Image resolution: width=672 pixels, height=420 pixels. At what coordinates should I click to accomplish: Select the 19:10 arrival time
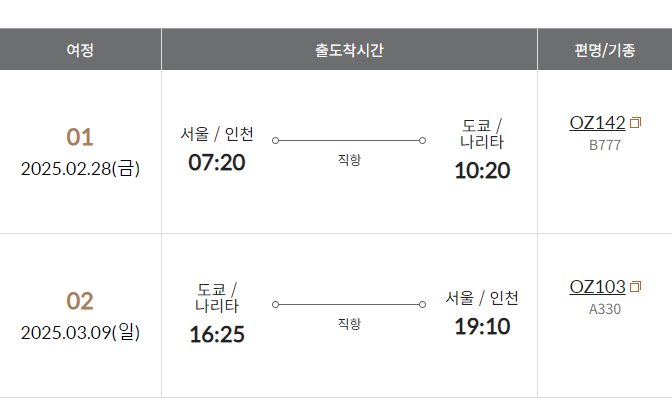(x=482, y=327)
